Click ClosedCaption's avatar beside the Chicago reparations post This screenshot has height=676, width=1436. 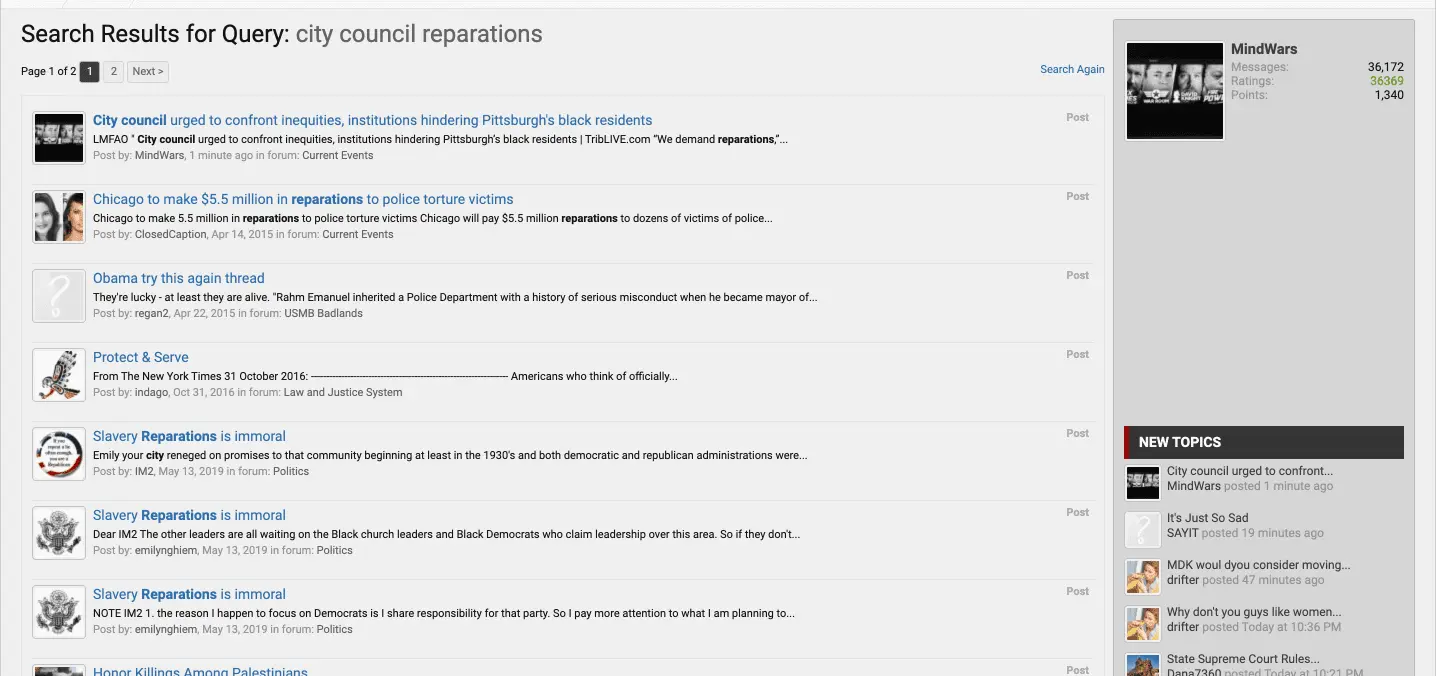pyautogui.click(x=59, y=217)
